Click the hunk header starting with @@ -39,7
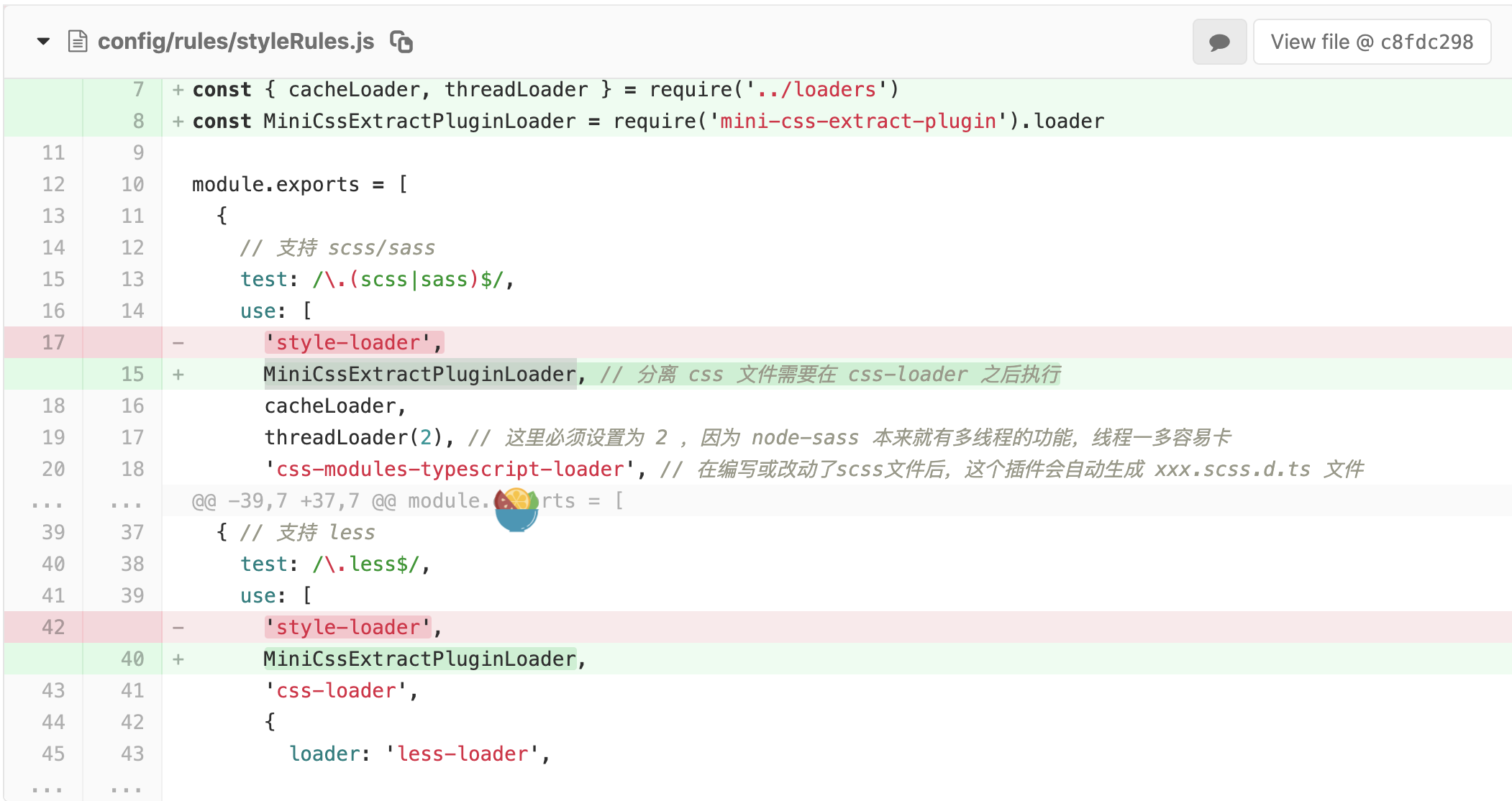The image size is (1512, 801). [x=338, y=501]
